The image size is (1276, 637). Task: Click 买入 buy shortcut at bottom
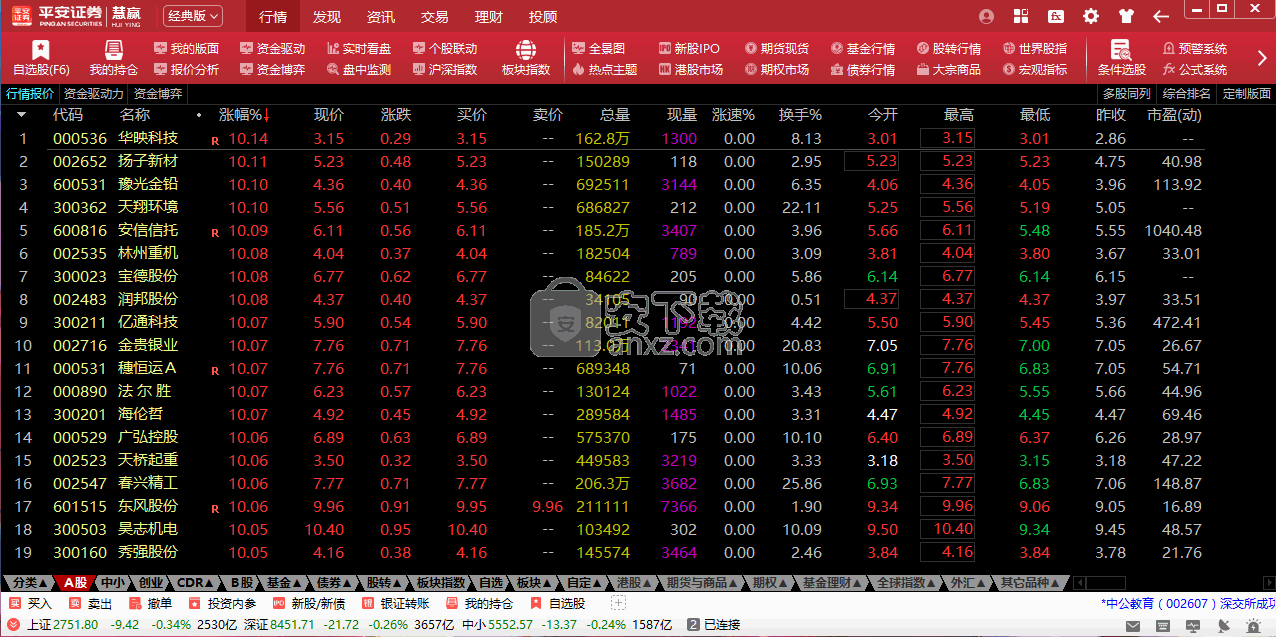point(30,603)
